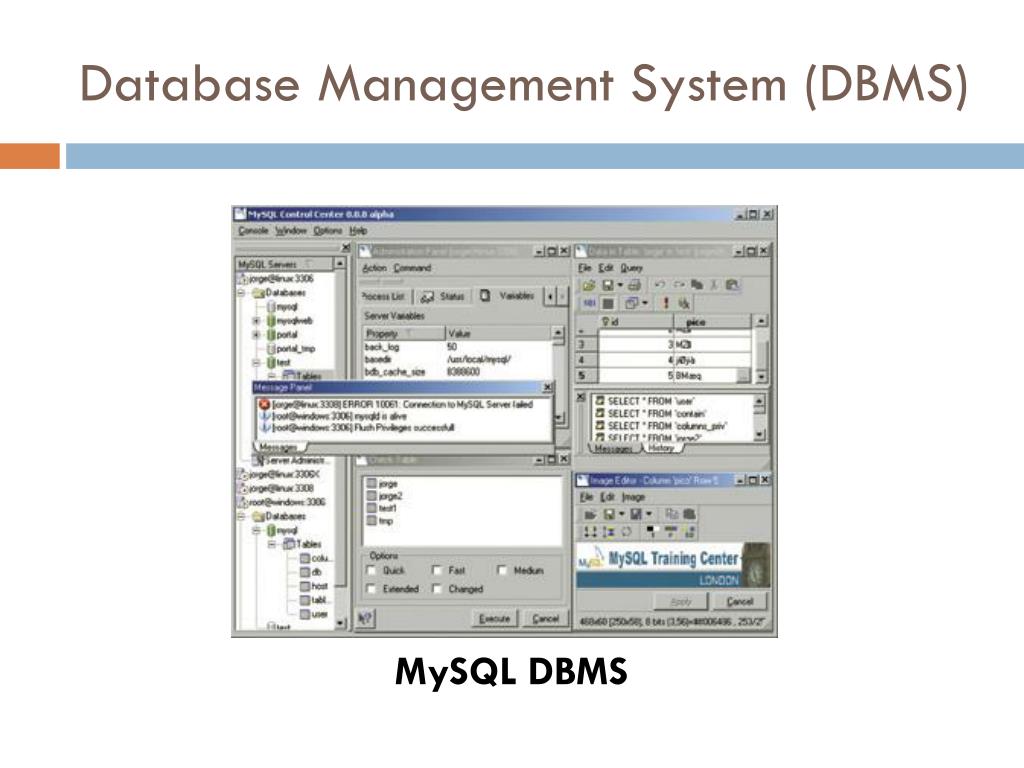Enable the Fast option checkbox
This screenshot has height=768, width=1024.
click(x=436, y=571)
